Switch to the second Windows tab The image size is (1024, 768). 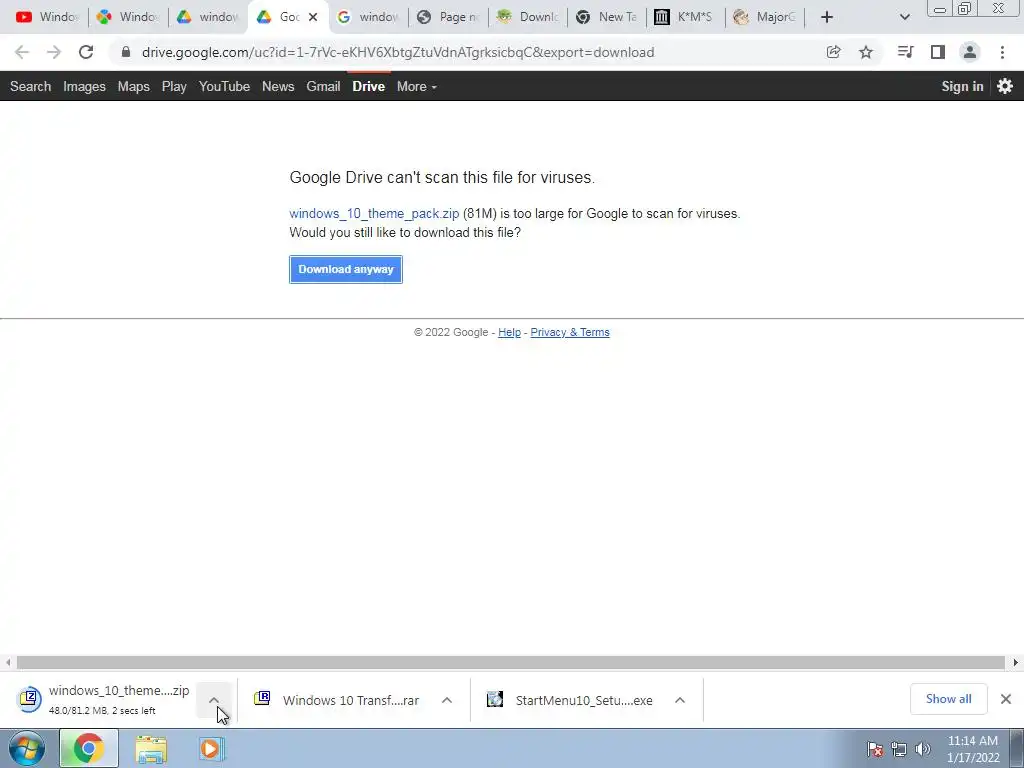click(127, 17)
